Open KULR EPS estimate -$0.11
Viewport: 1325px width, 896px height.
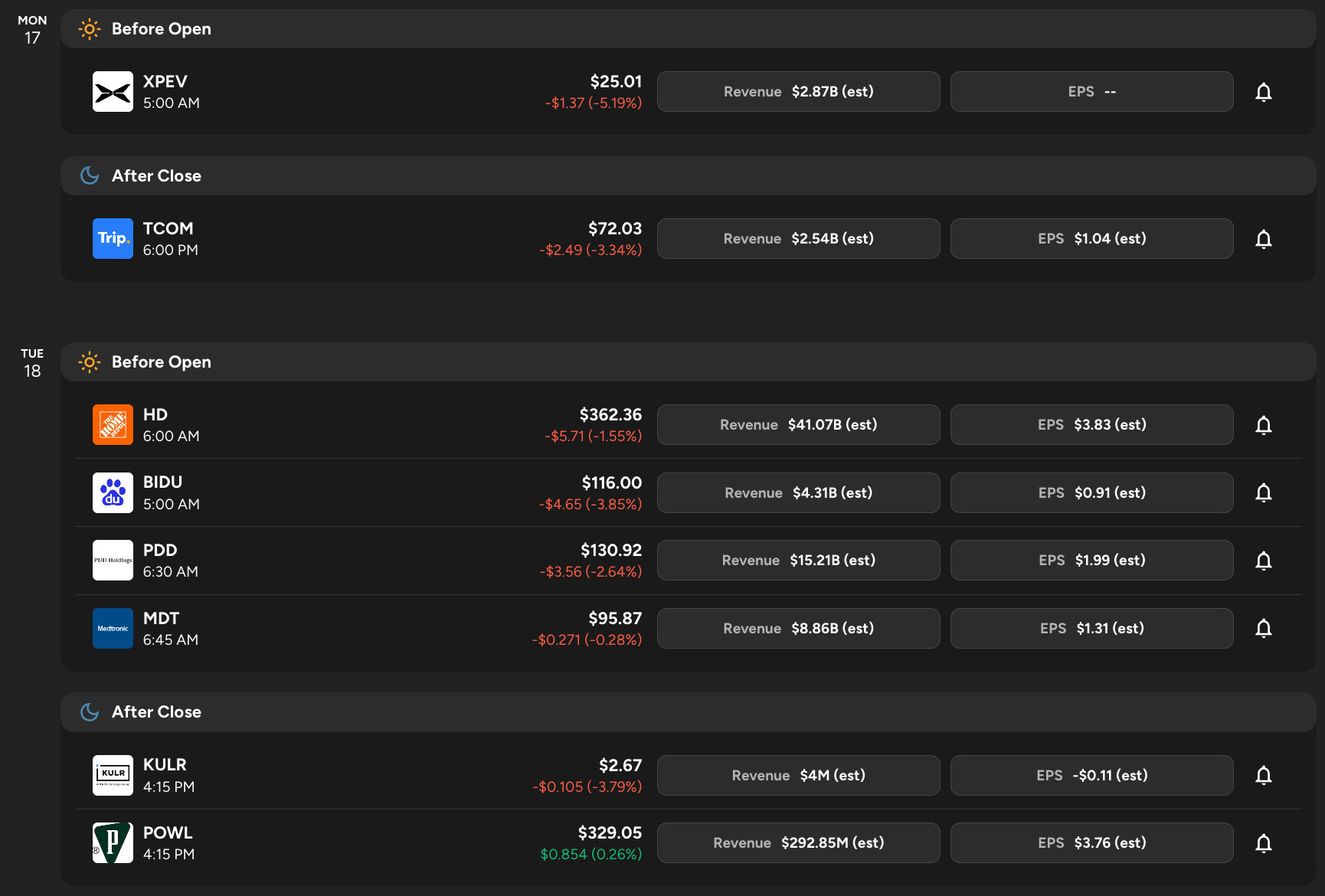[1092, 776]
